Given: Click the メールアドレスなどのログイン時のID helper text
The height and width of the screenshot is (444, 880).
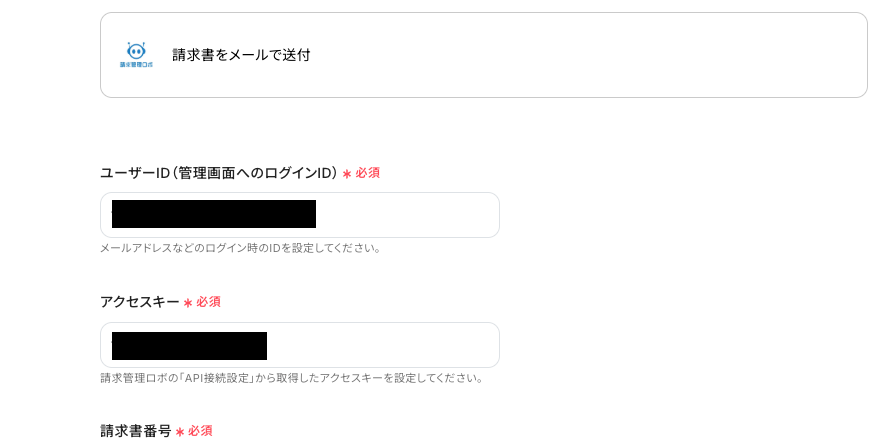Looking at the screenshot, I should pos(240,248).
